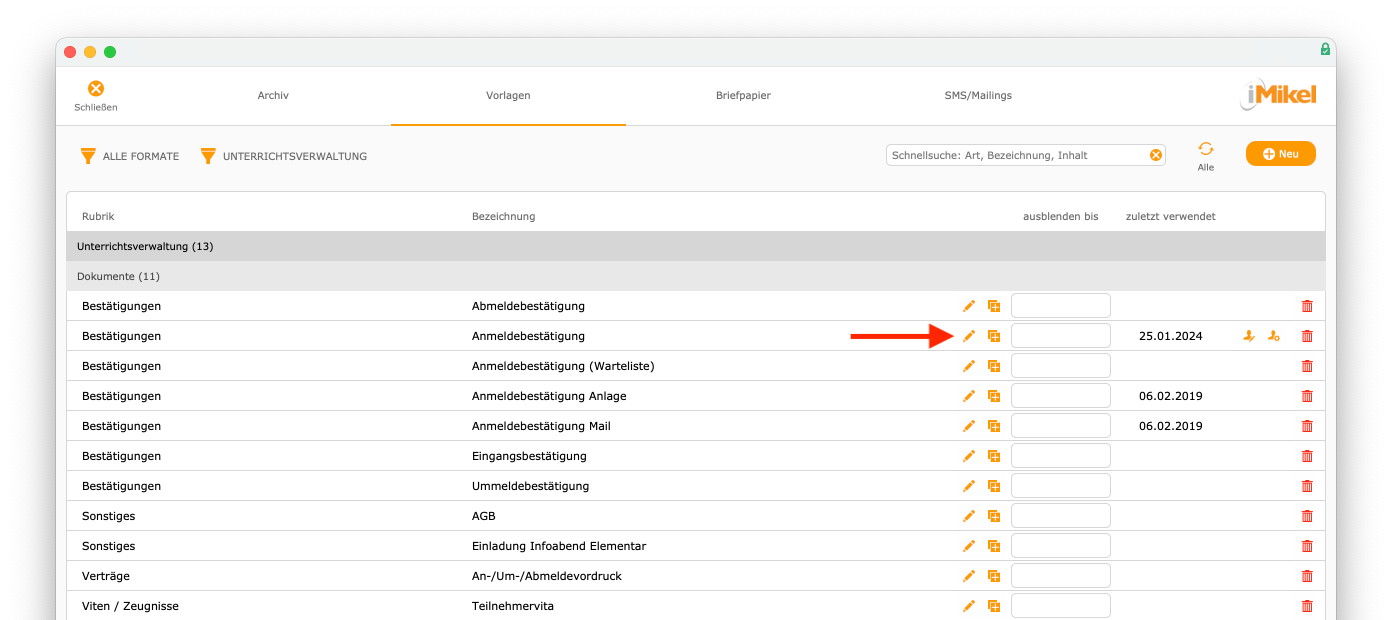Viewport: 1392px width, 620px height.
Task: Click ausblenden bis field for Abmeldebestätigung
Action: point(1061,306)
